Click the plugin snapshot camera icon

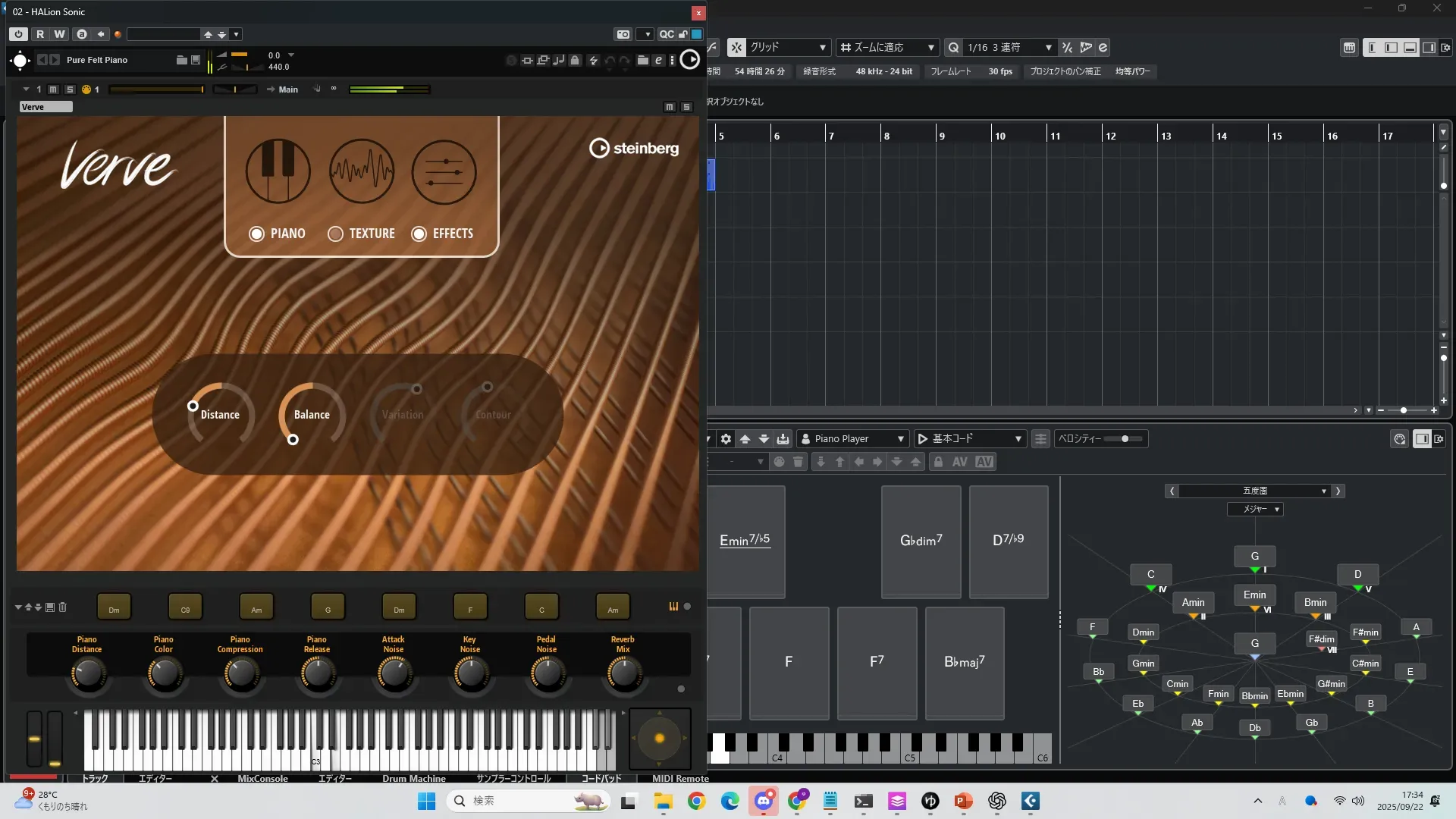pos(623,34)
